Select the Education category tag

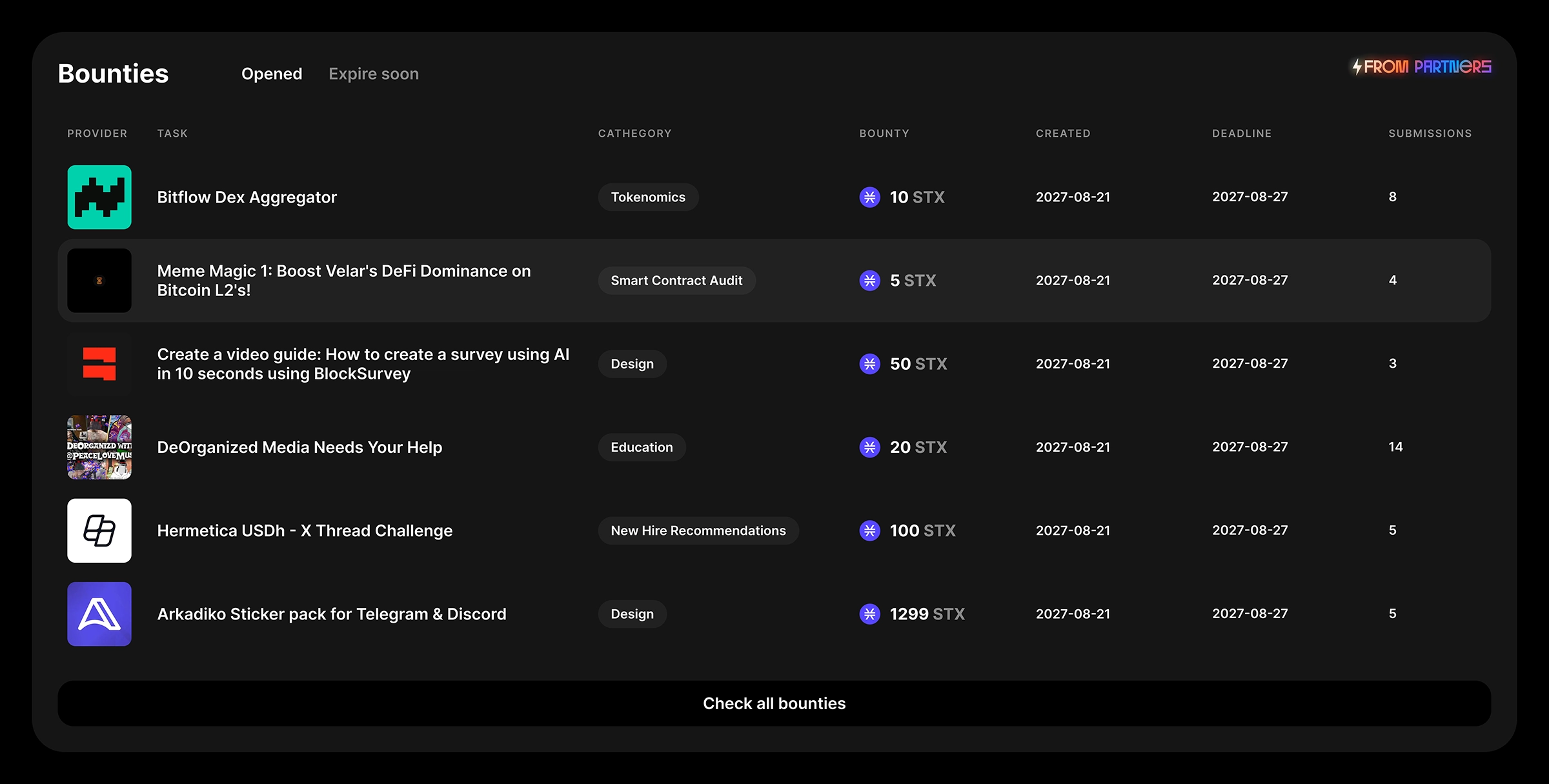[x=642, y=447]
